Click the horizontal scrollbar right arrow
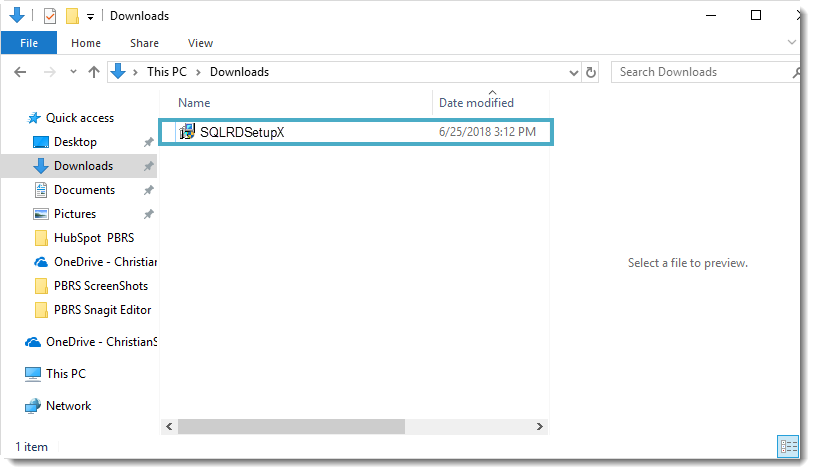Viewport: 815px width, 474px height. (x=540, y=427)
